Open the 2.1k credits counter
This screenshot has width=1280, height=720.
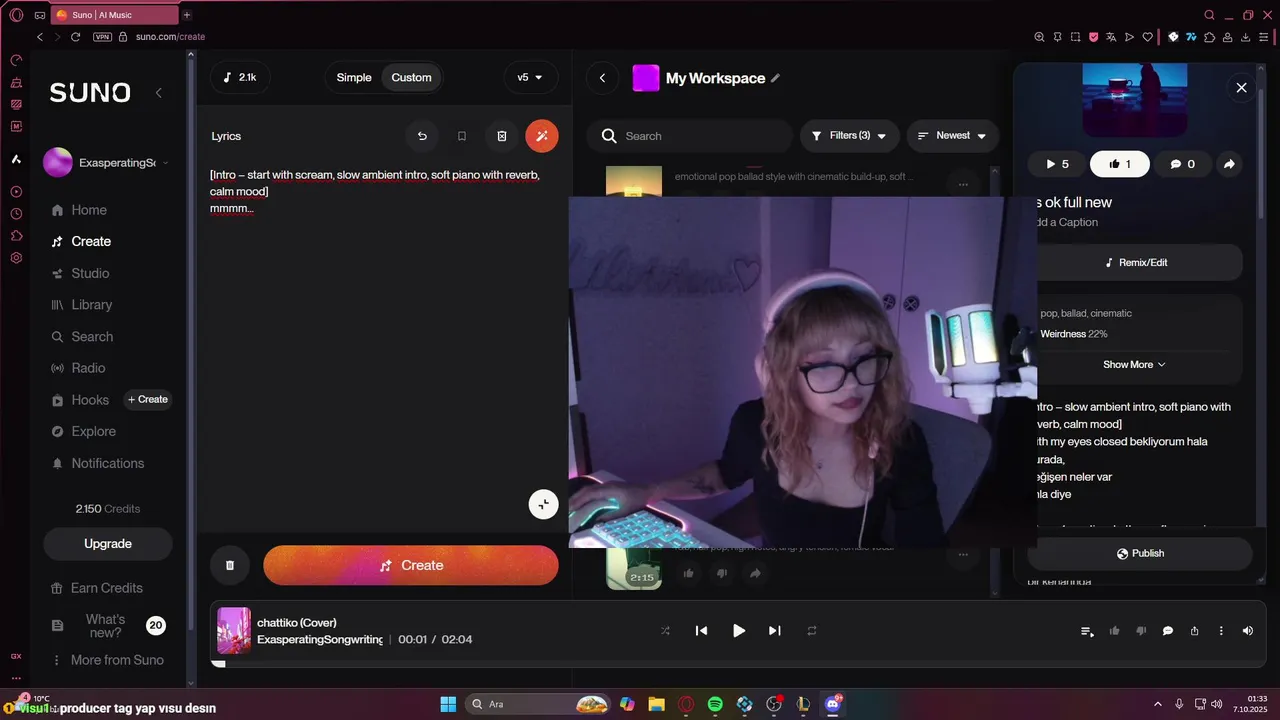(240, 78)
